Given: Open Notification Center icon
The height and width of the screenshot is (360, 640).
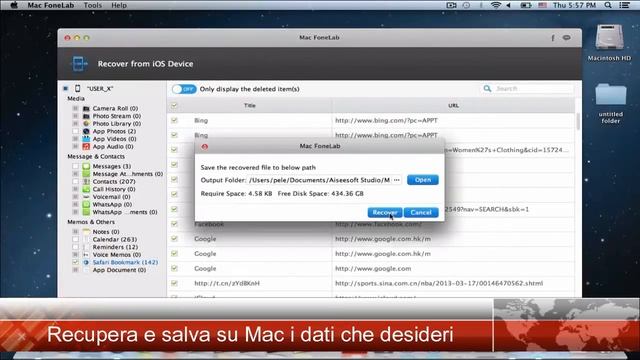Looking at the screenshot, I should 624,5.
